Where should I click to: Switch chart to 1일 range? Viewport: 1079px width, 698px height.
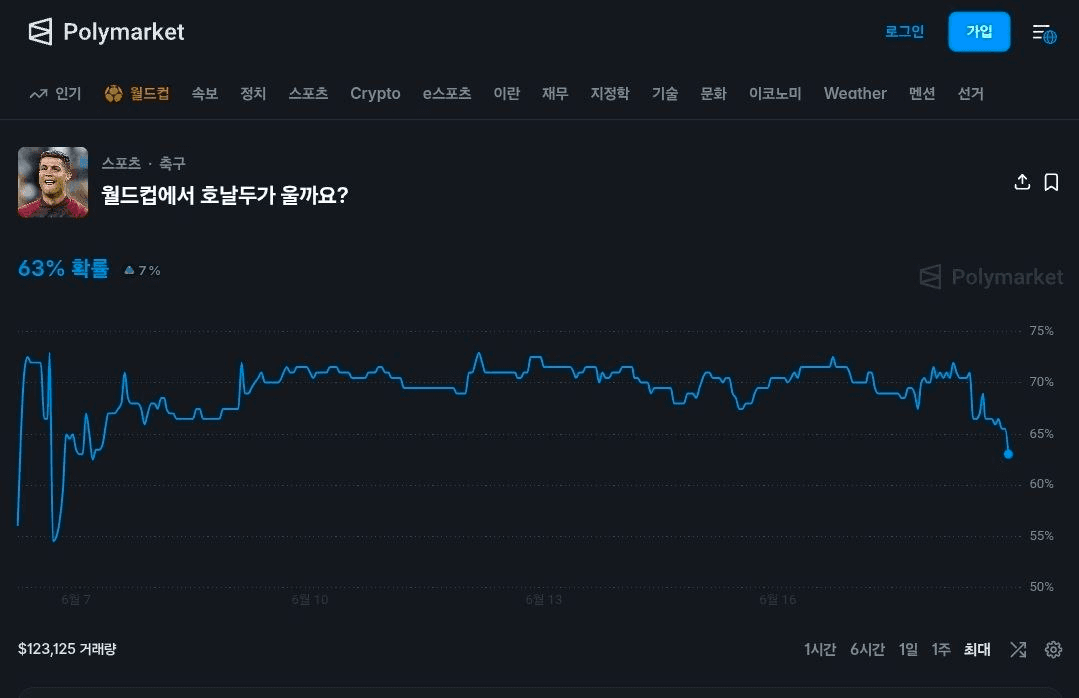tap(908, 649)
